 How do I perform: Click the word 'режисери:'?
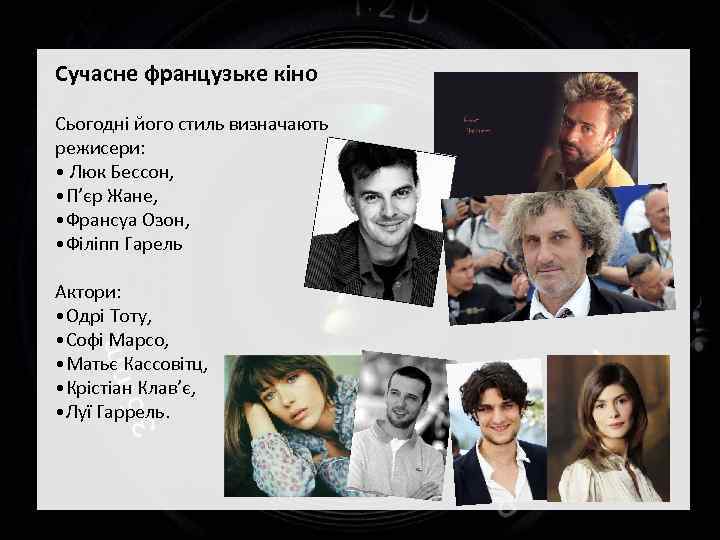point(100,149)
